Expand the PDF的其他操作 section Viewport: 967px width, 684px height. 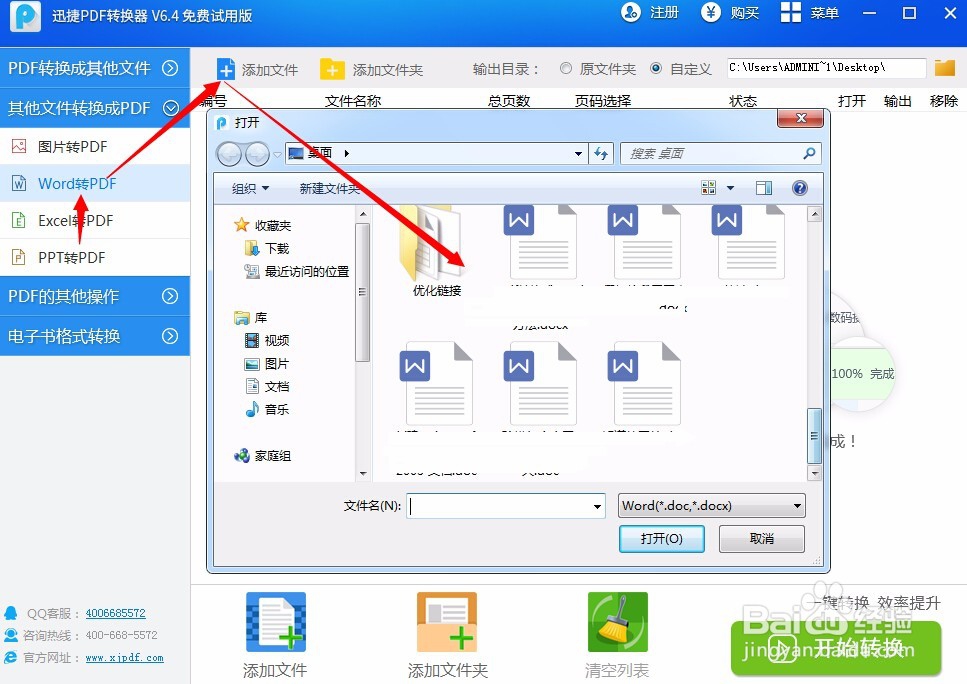coord(94,296)
